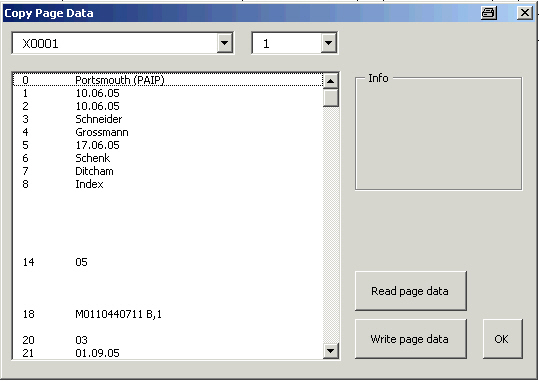Select row 1 with date 10.06.05
This screenshot has width=539, height=382.
tap(168, 93)
